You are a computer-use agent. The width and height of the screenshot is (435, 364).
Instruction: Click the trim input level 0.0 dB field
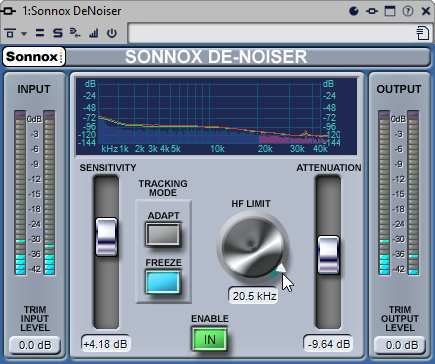pyautogui.click(x=35, y=345)
